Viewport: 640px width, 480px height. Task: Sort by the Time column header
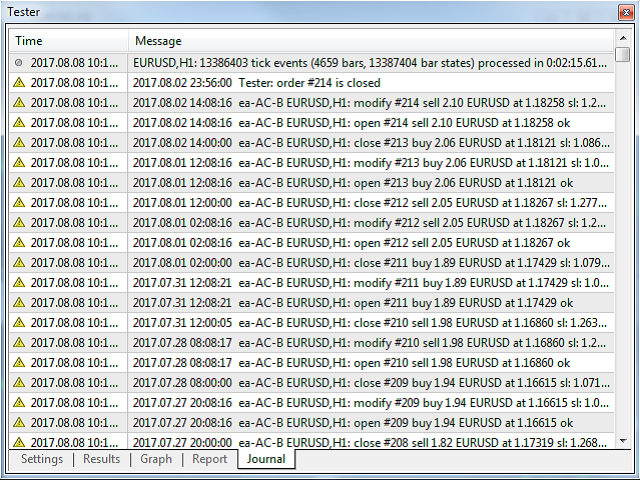69,41
